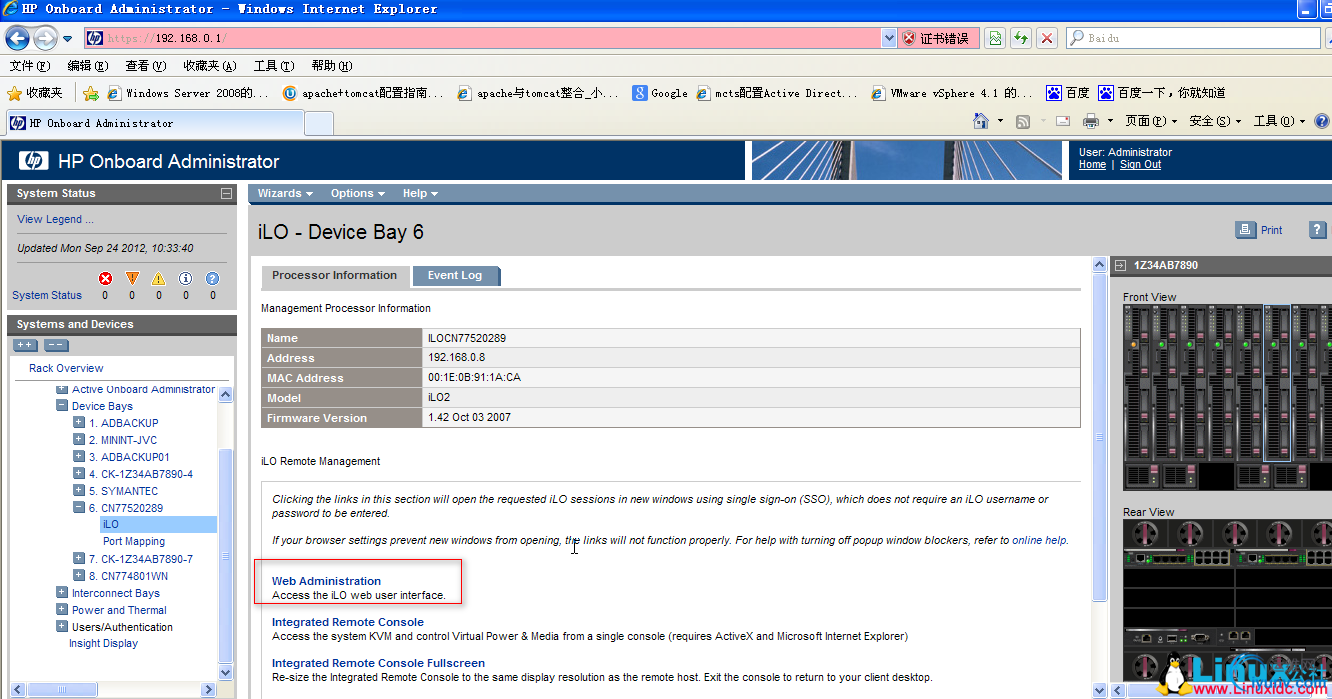The height and width of the screenshot is (699, 1332).
Task: Open the address bar dropdown arrow
Action: coord(889,38)
